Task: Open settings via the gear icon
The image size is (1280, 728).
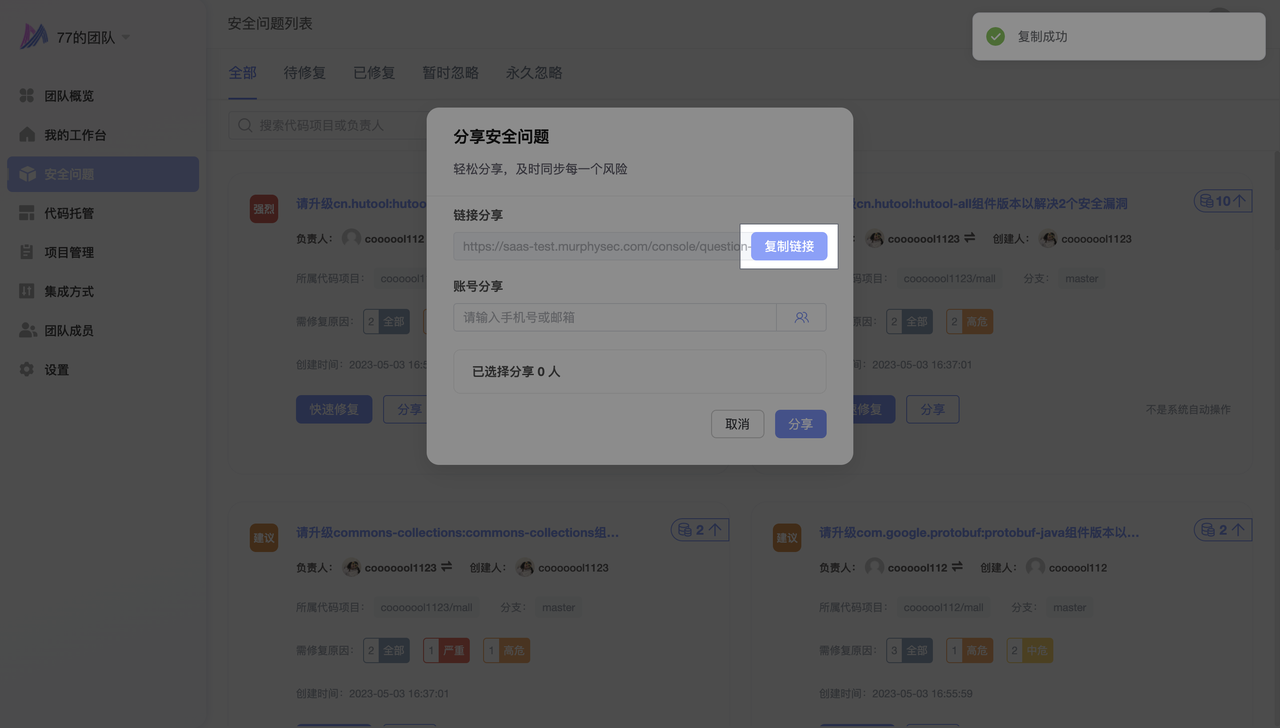Action: click(27, 370)
